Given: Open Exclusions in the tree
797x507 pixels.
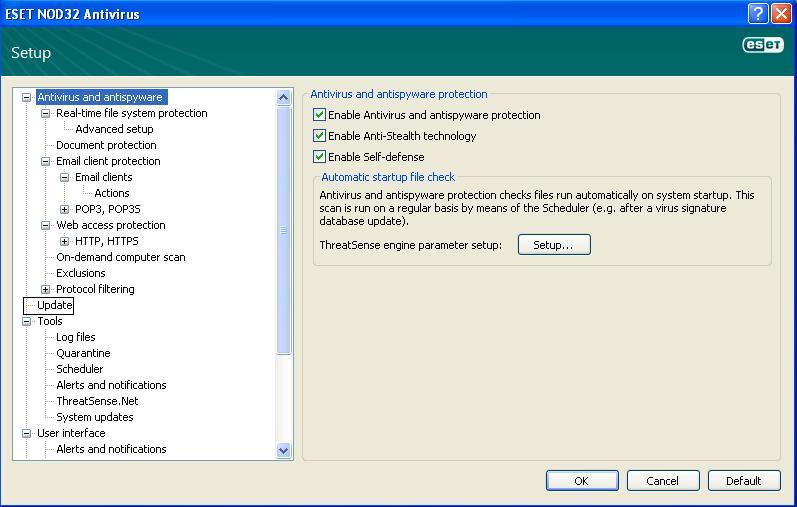Looking at the screenshot, I should 81,273.
